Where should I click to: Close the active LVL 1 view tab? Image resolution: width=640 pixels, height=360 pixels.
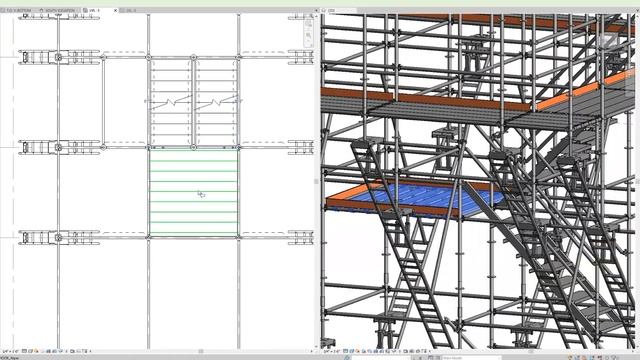coord(115,10)
